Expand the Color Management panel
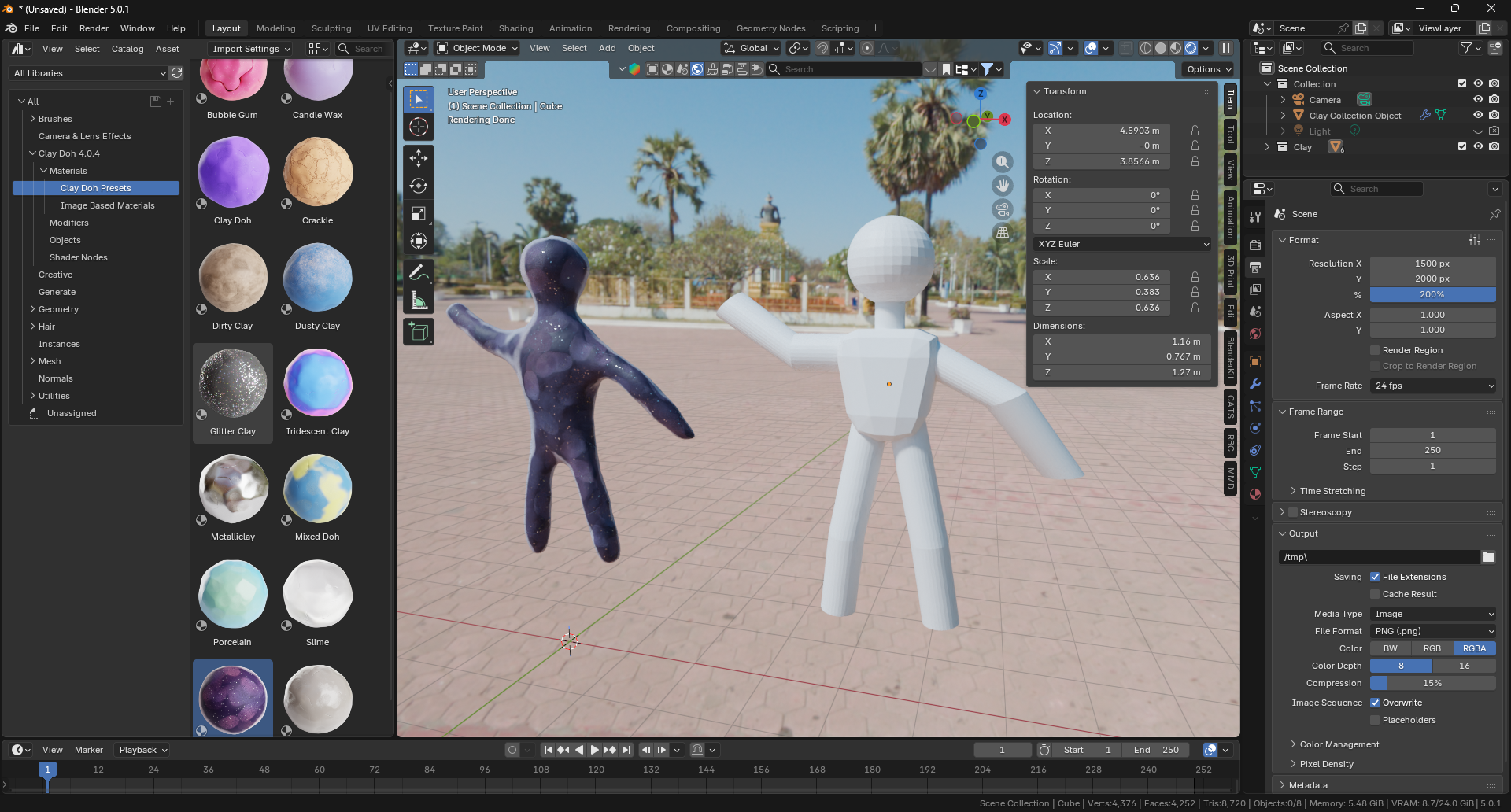The image size is (1511, 812). point(1339,744)
